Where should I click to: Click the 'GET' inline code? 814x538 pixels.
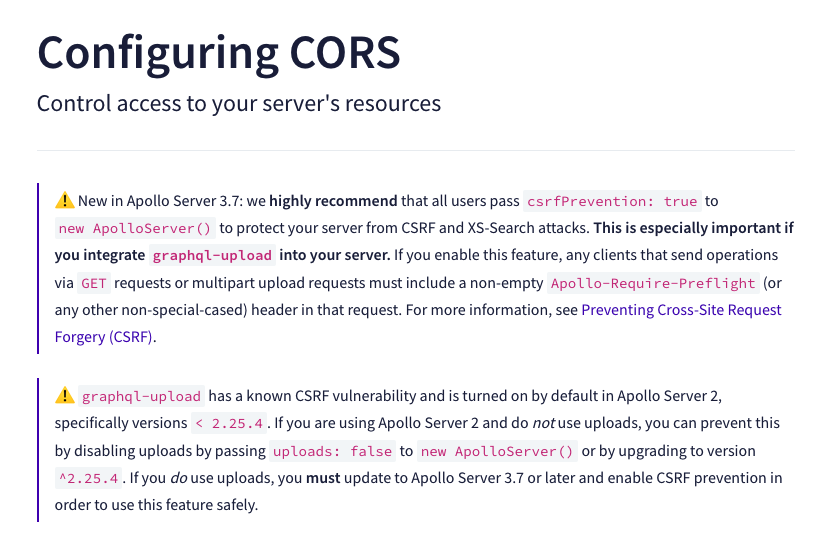tap(94, 283)
